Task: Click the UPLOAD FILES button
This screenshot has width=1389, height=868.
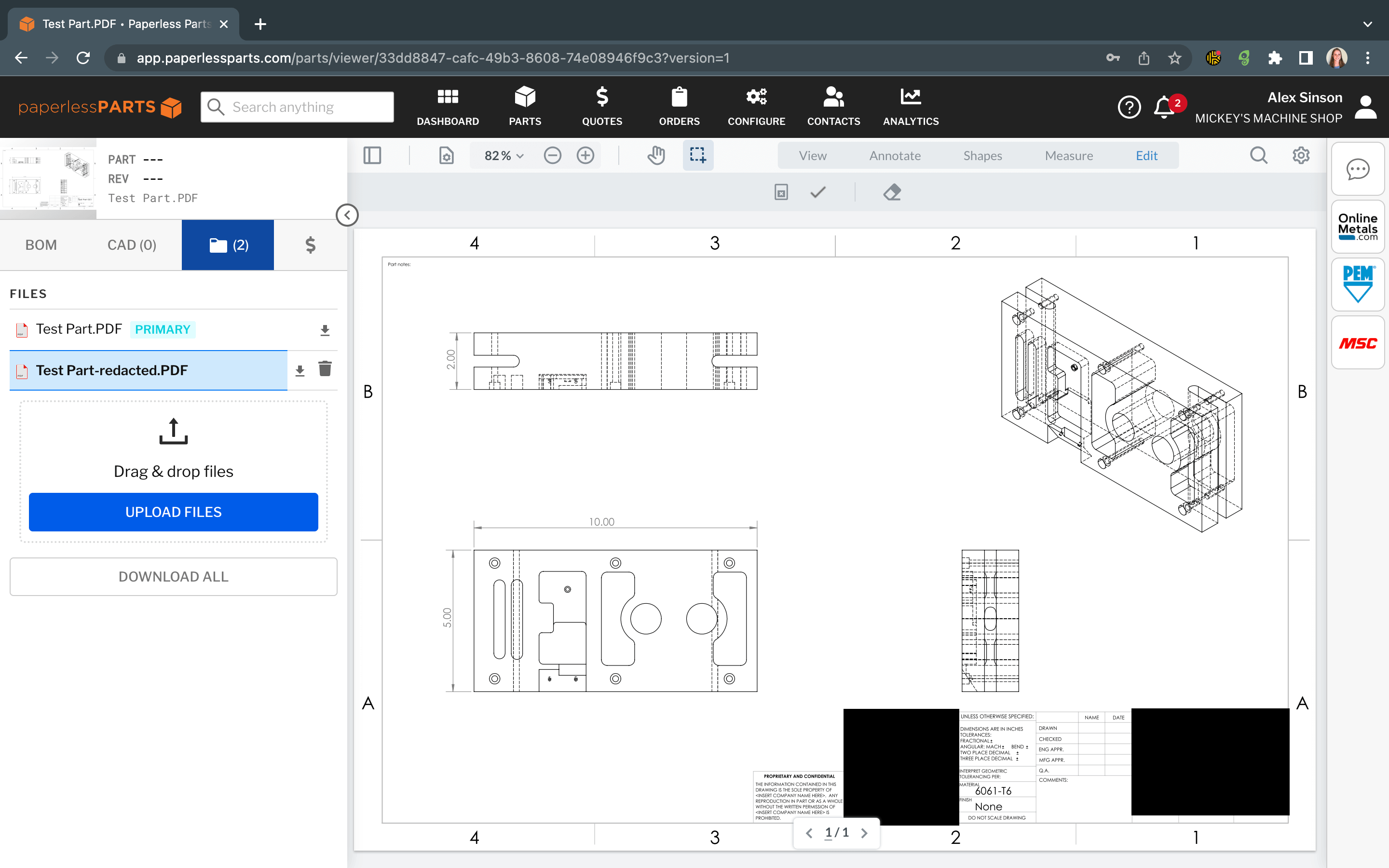Action: click(x=173, y=512)
